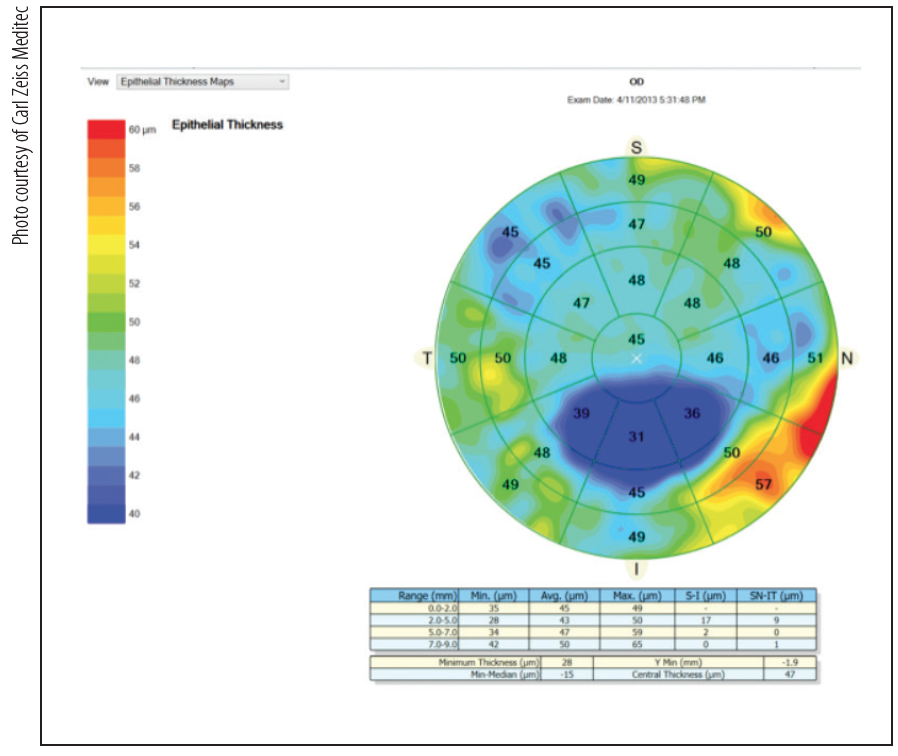This screenshot has height=756, width=898.
Task: Click the Carl Zeiss Meditec photo credit
Action: (19, 125)
